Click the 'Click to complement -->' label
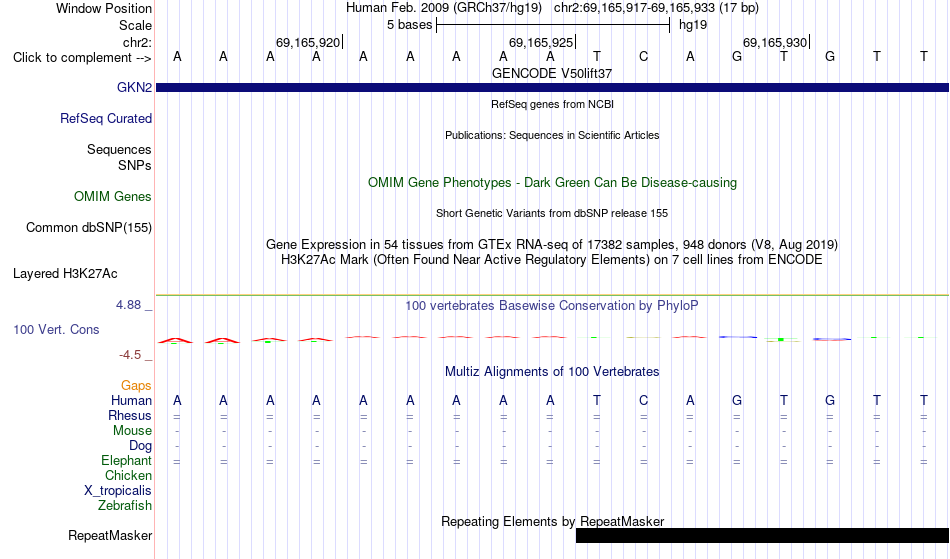 pos(82,58)
